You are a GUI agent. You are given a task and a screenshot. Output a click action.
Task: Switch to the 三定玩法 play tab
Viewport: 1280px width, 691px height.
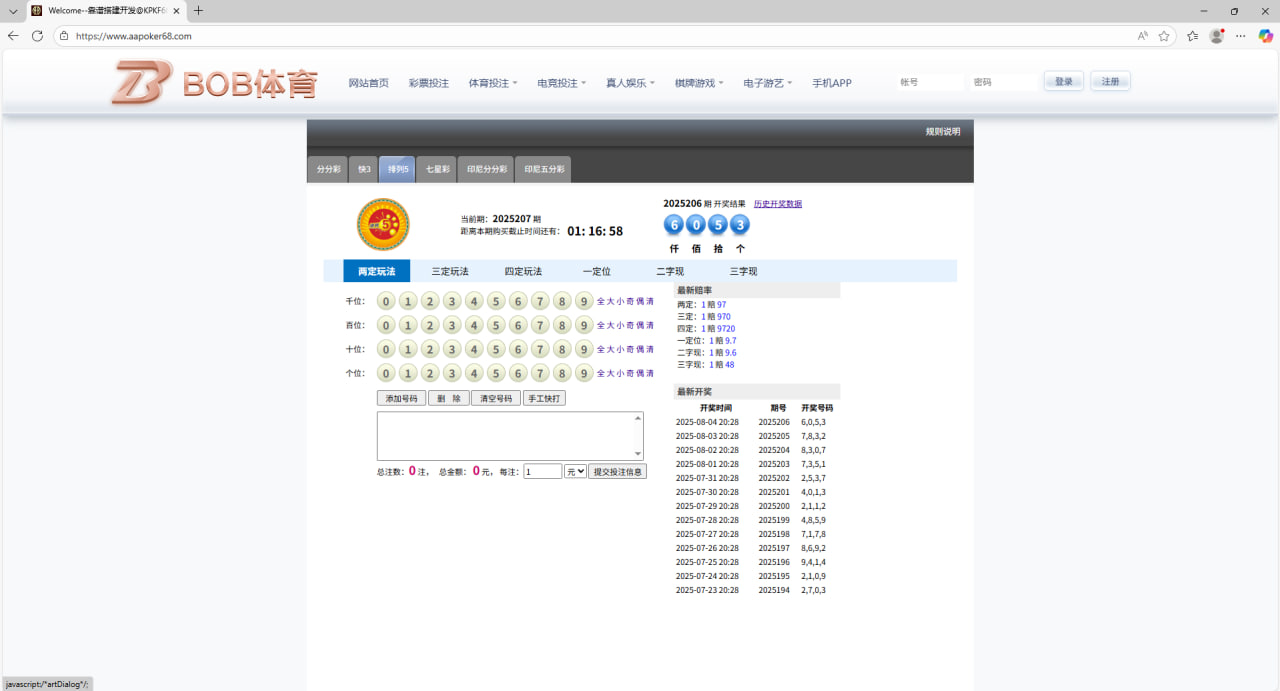point(450,271)
